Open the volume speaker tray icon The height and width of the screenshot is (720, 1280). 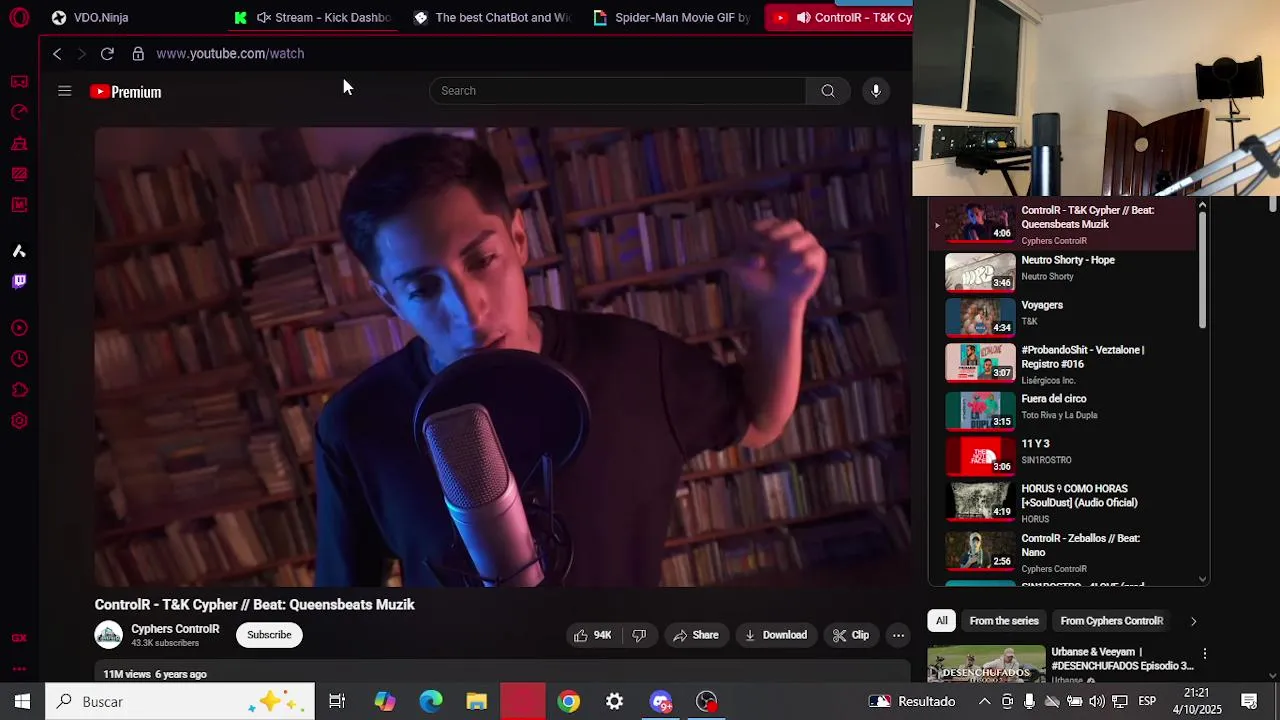pos(1097,702)
